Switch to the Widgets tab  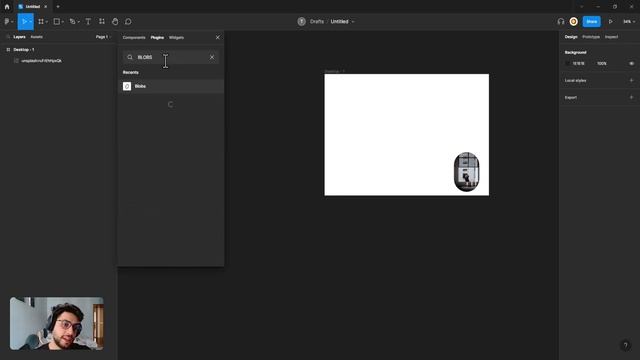click(176, 38)
